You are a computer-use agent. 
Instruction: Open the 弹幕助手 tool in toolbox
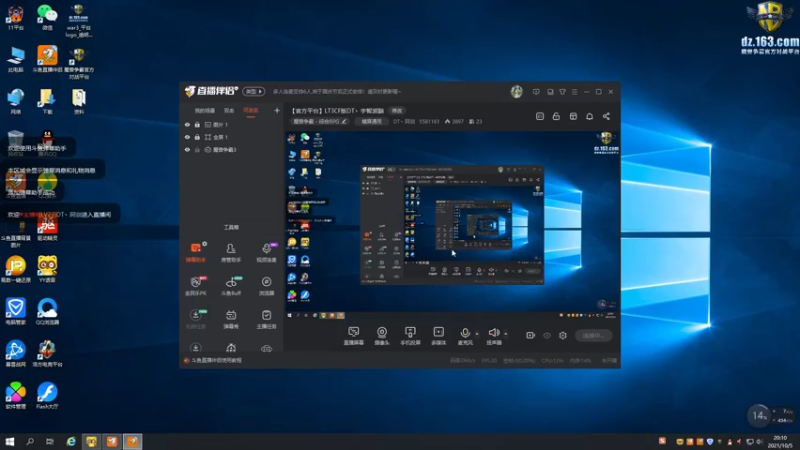click(195, 252)
